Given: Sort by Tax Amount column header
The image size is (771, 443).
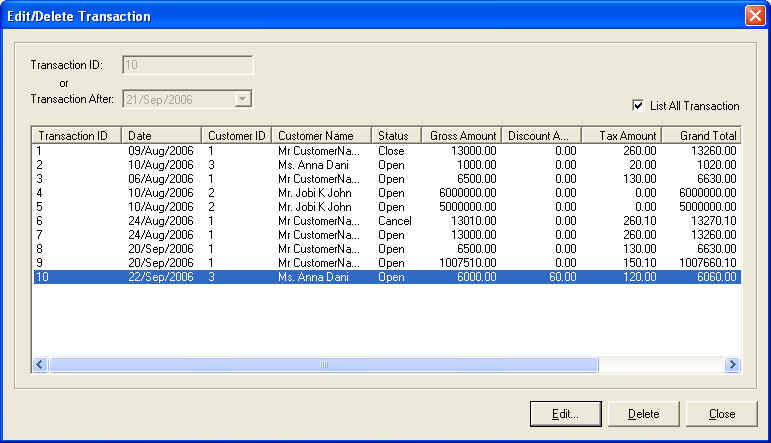Looking at the screenshot, I should 622,136.
